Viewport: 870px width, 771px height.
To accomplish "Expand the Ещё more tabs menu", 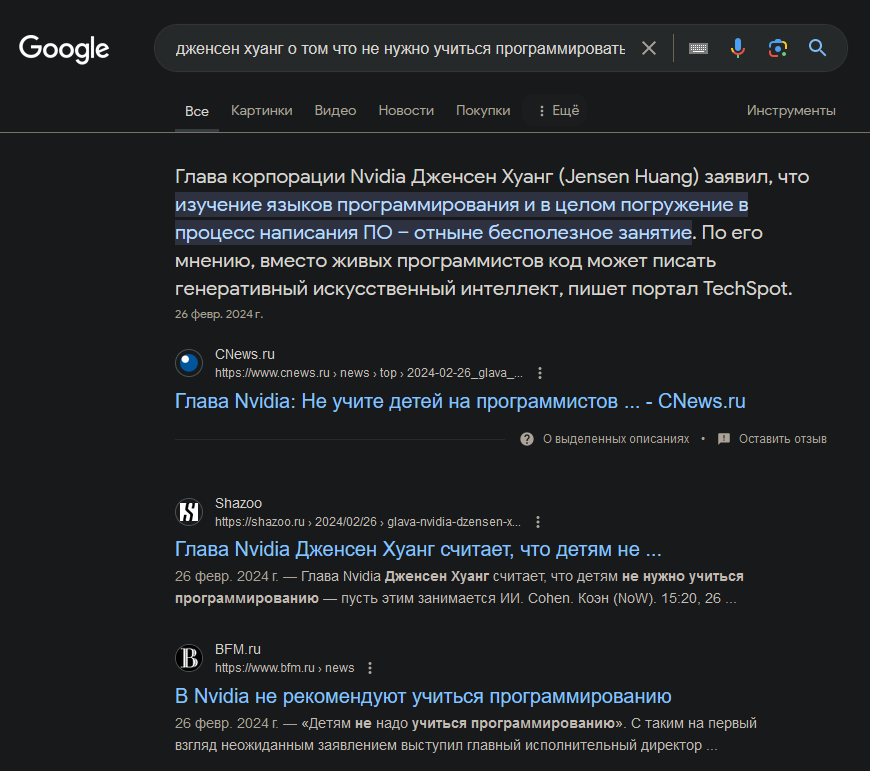I will click(x=558, y=110).
